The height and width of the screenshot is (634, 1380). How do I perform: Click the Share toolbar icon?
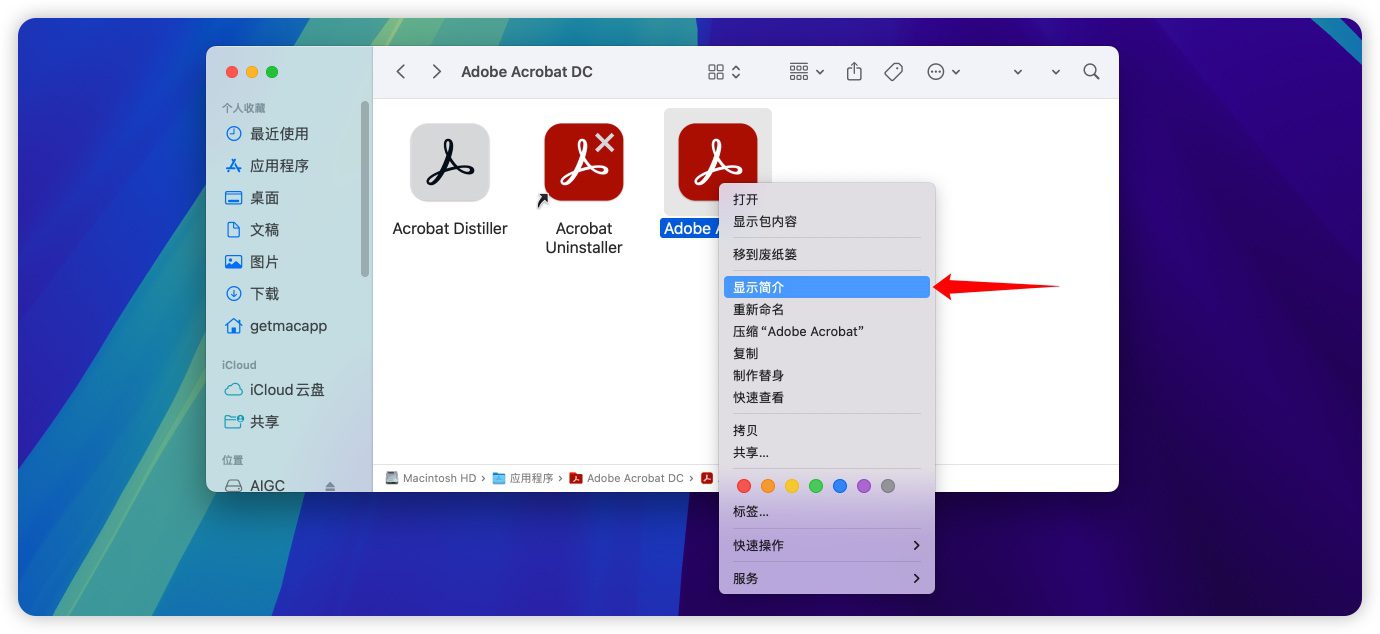(854, 72)
